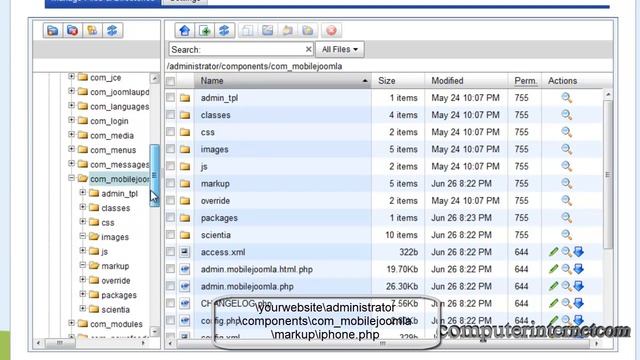Click the 755 permission of images row
The height and width of the screenshot is (360, 640).
coord(521,149)
